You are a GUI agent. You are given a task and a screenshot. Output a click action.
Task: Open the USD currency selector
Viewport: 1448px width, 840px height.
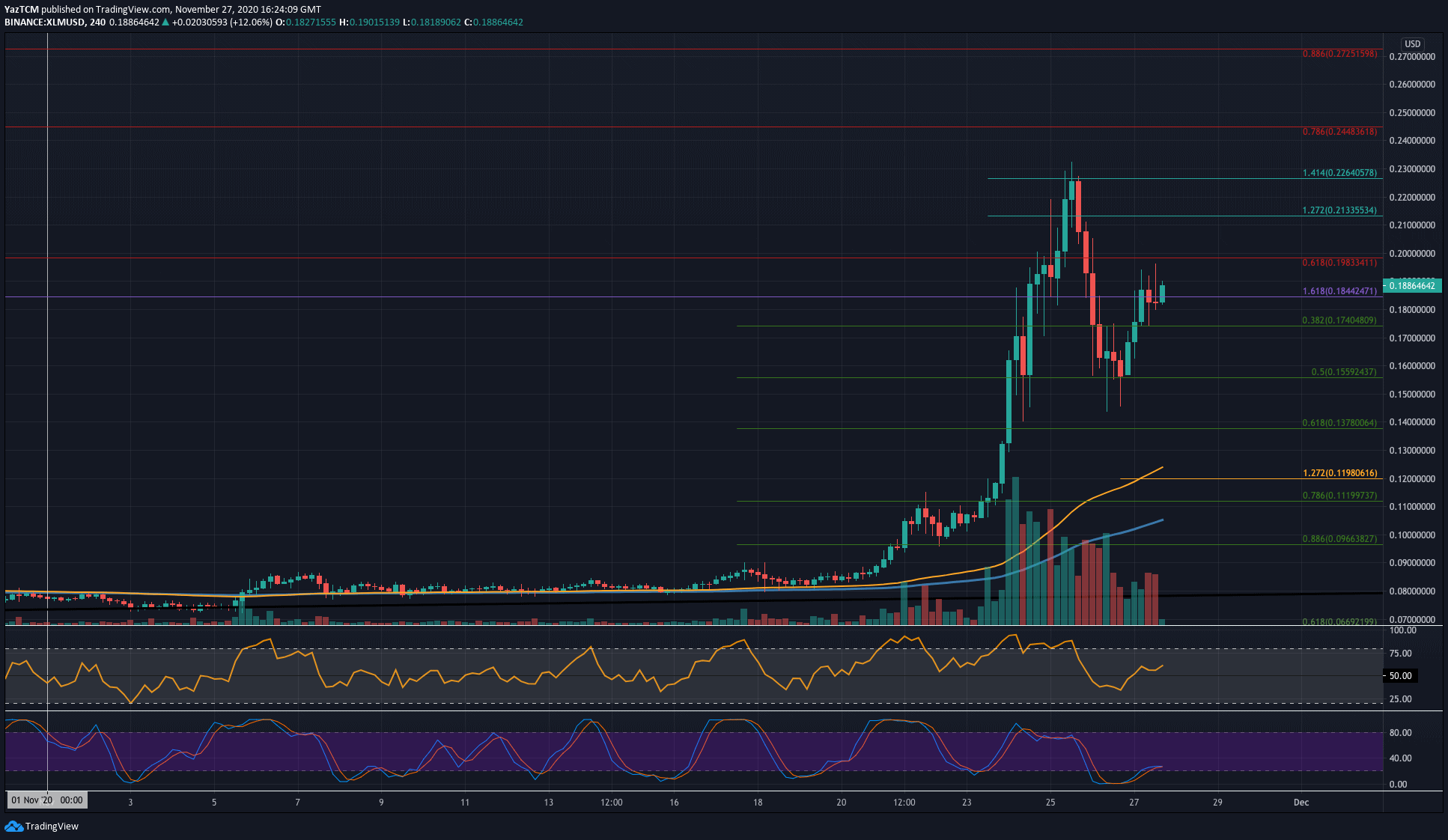[1412, 43]
